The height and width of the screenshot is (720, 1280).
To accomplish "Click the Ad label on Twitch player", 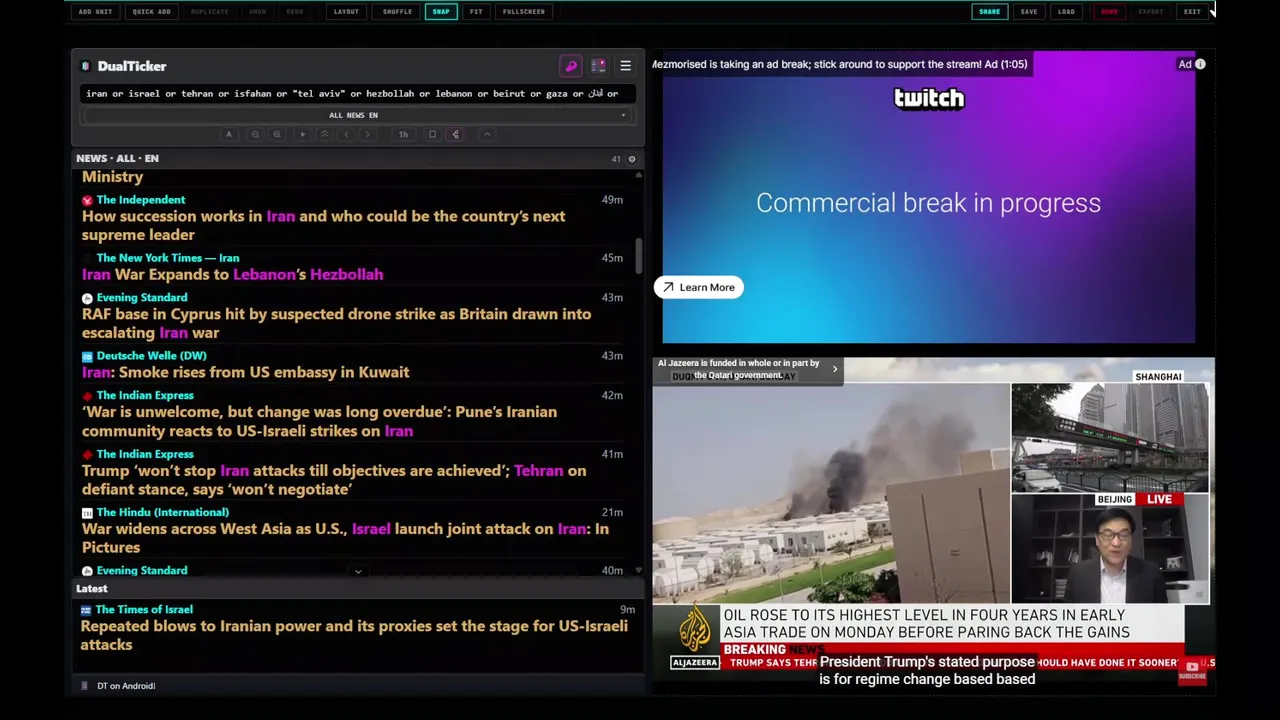I will (x=1185, y=64).
